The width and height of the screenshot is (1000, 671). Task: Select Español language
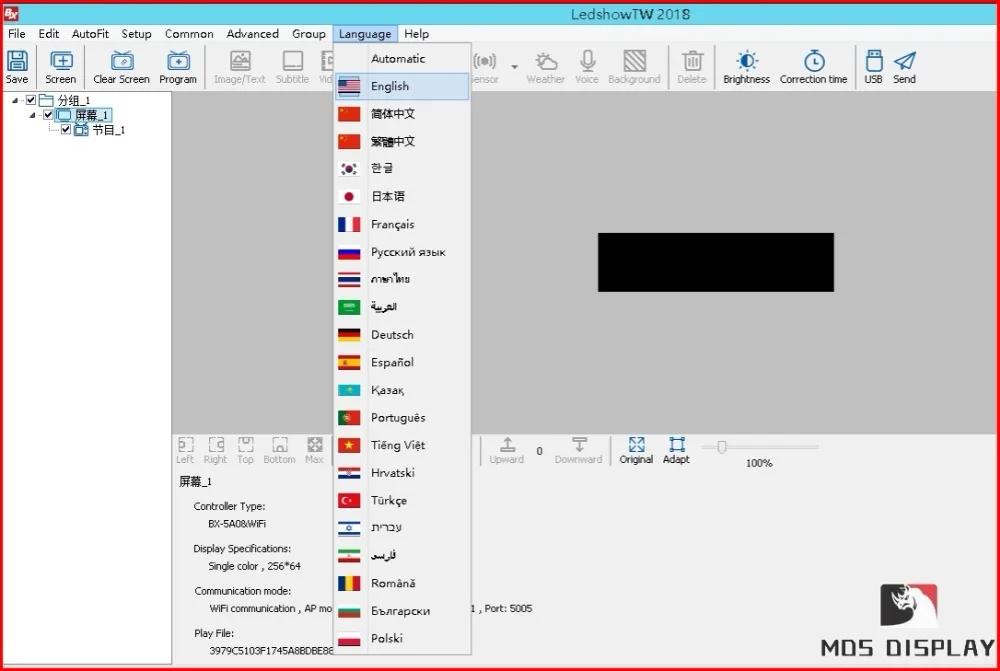(402, 362)
